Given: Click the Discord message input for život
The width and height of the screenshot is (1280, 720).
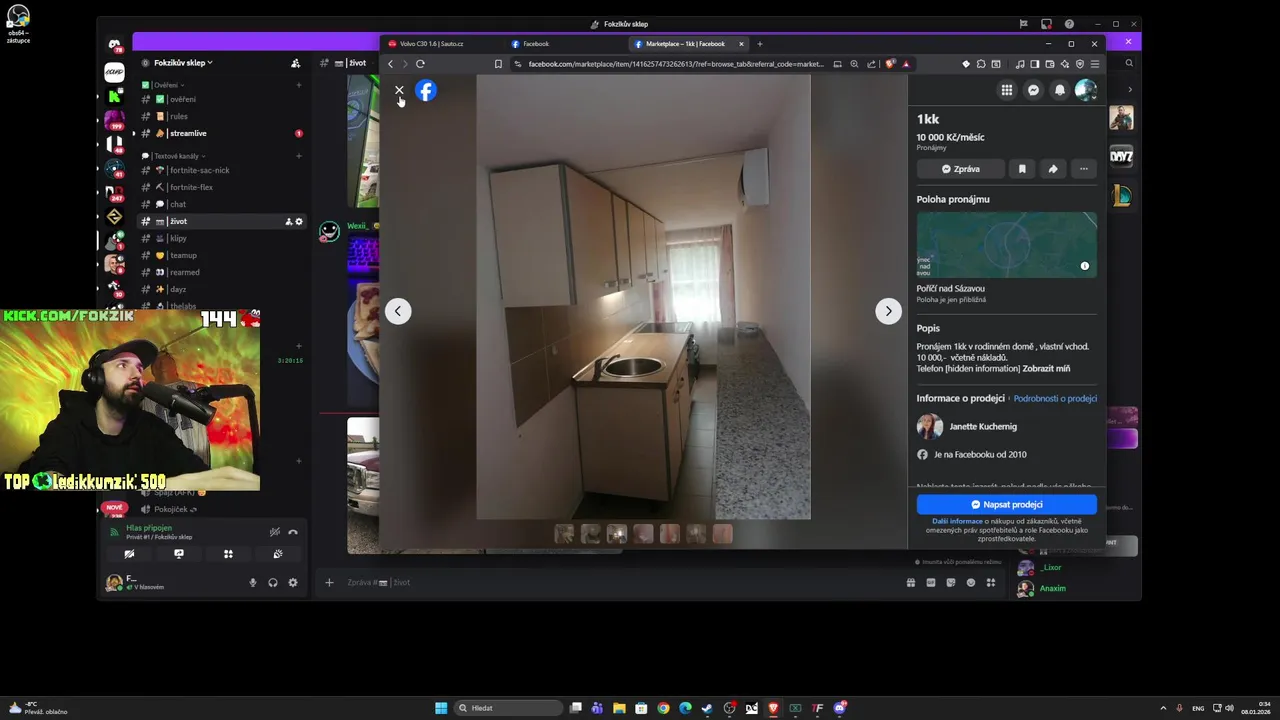Looking at the screenshot, I should pos(620,582).
